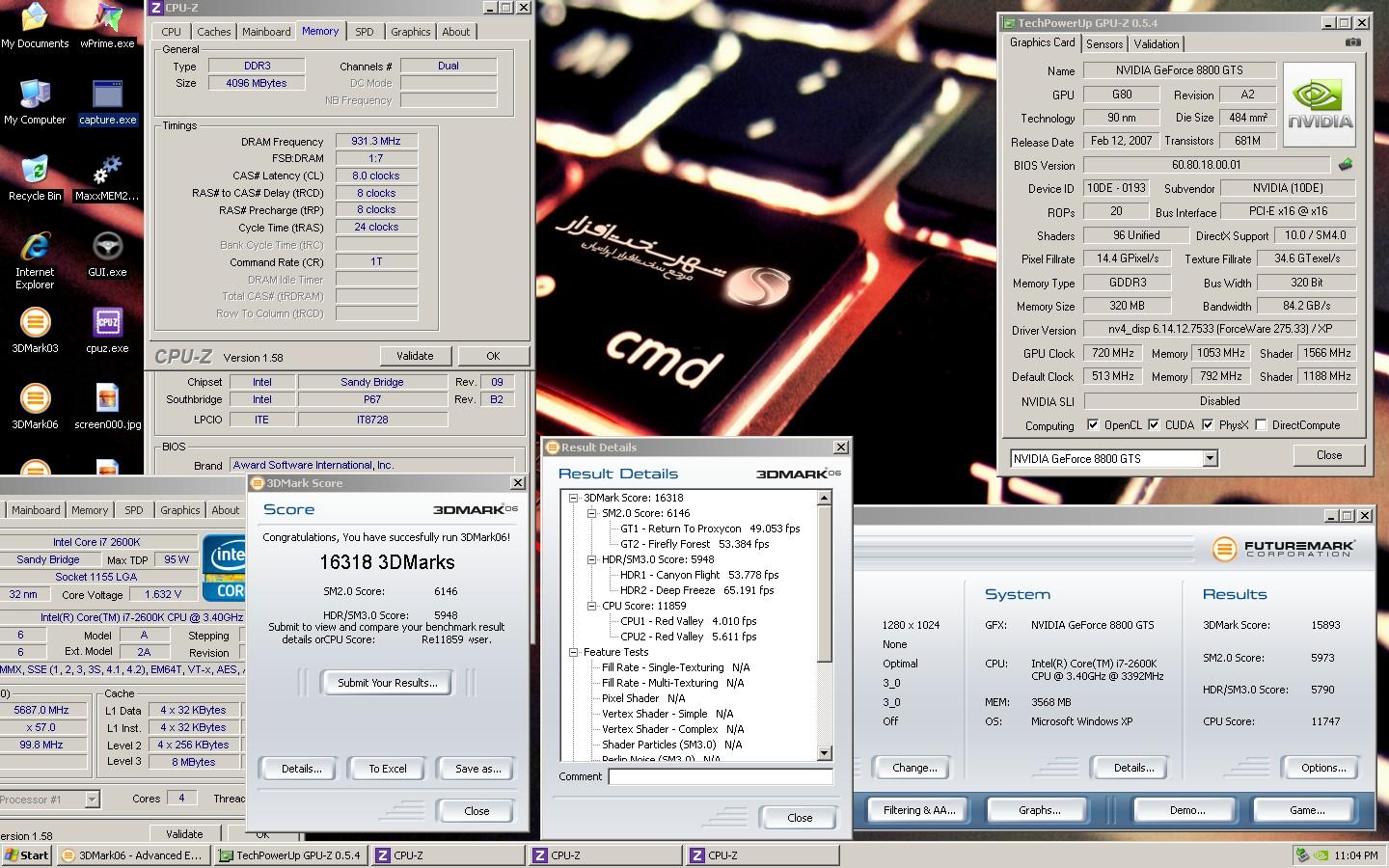The width and height of the screenshot is (1389, 868).
Task: Open the GPU selection dropdown in GPU-Z
Action: pyautogui.click(x=1210, y=459)
